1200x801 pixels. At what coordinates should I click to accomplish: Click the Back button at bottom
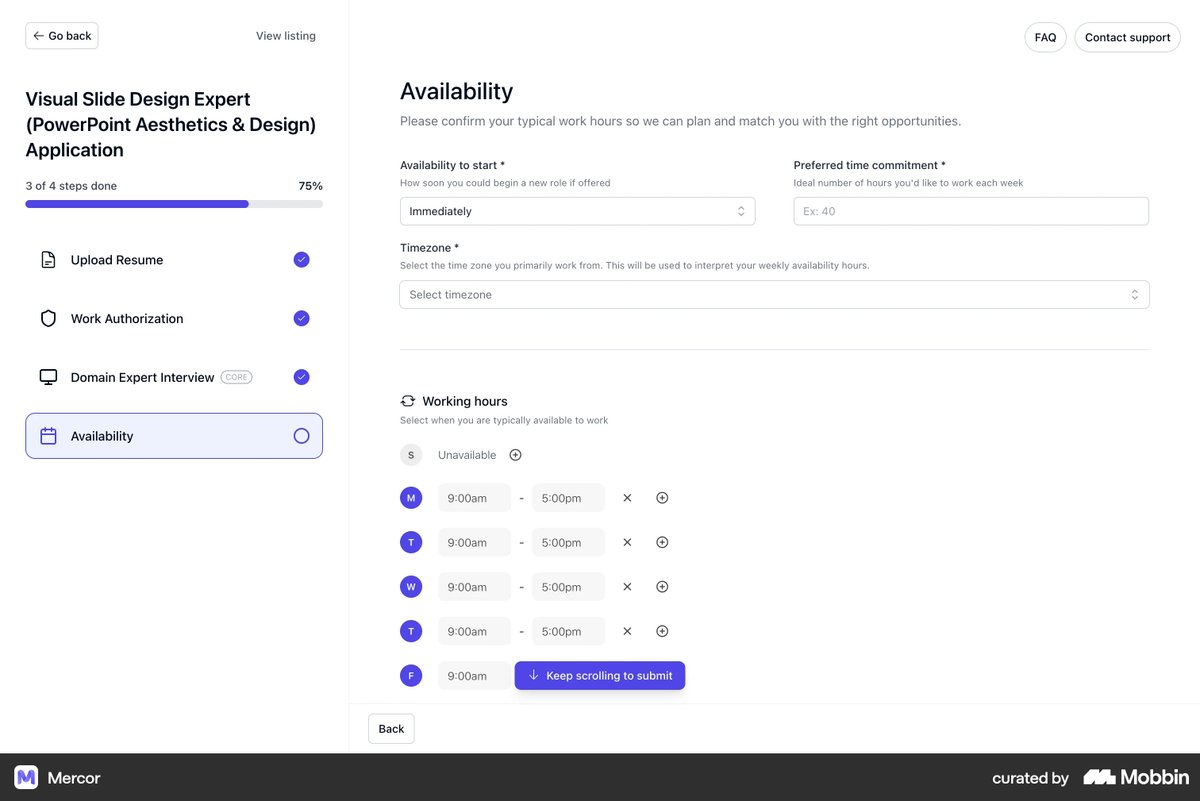click(391, 729)
